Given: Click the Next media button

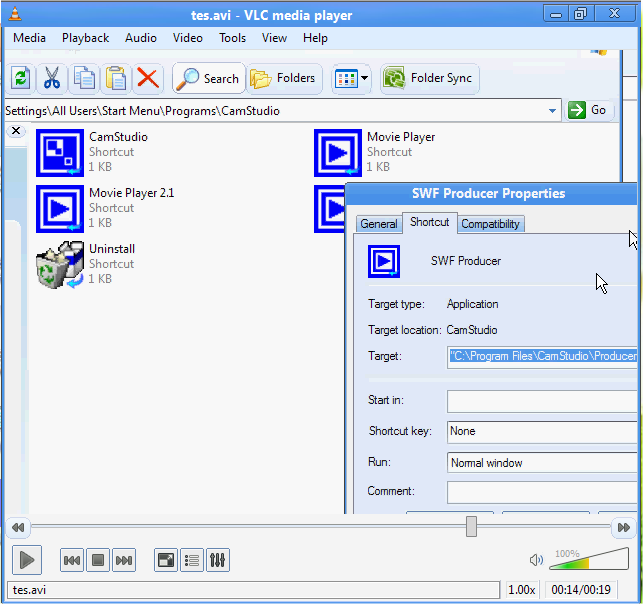Looking at the screenshot, I should 124,560.
